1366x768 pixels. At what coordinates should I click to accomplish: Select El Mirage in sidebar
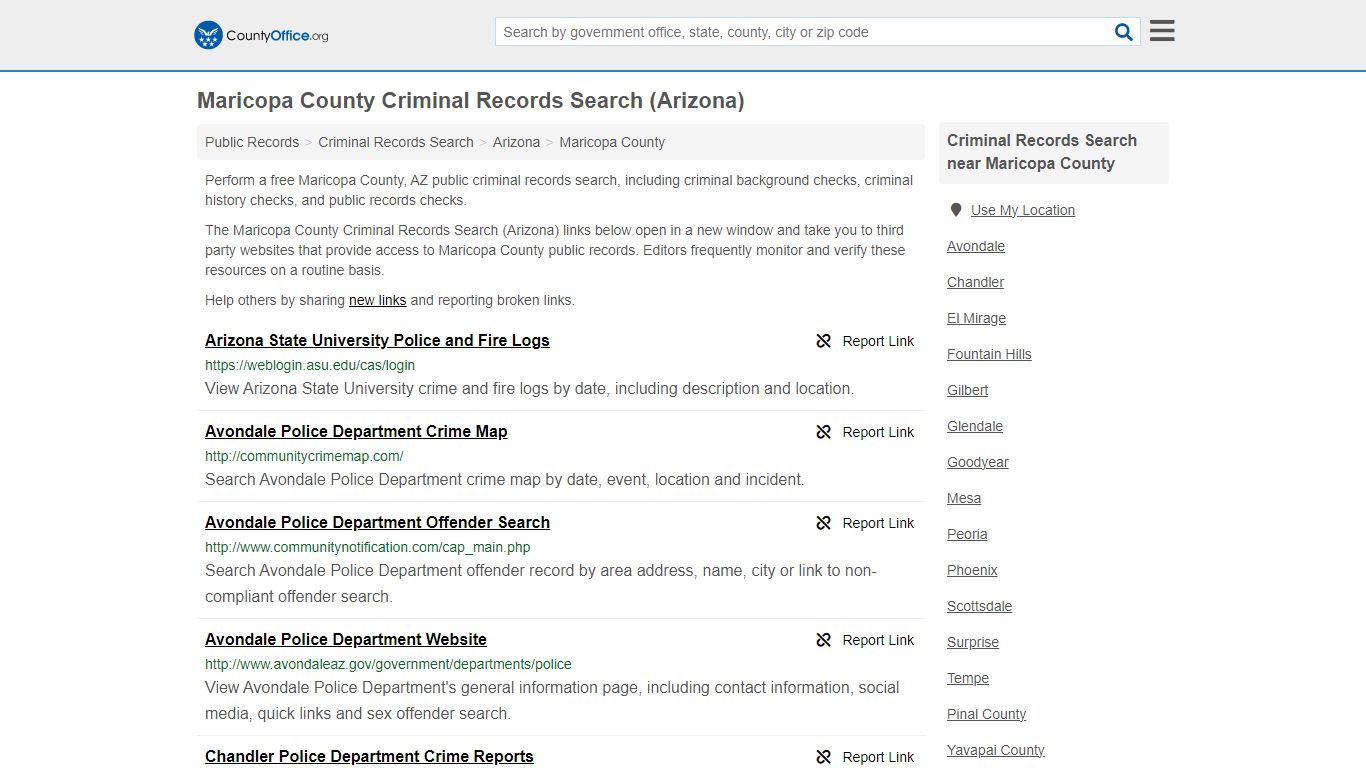pyautogui.click(x=976, y=318)
